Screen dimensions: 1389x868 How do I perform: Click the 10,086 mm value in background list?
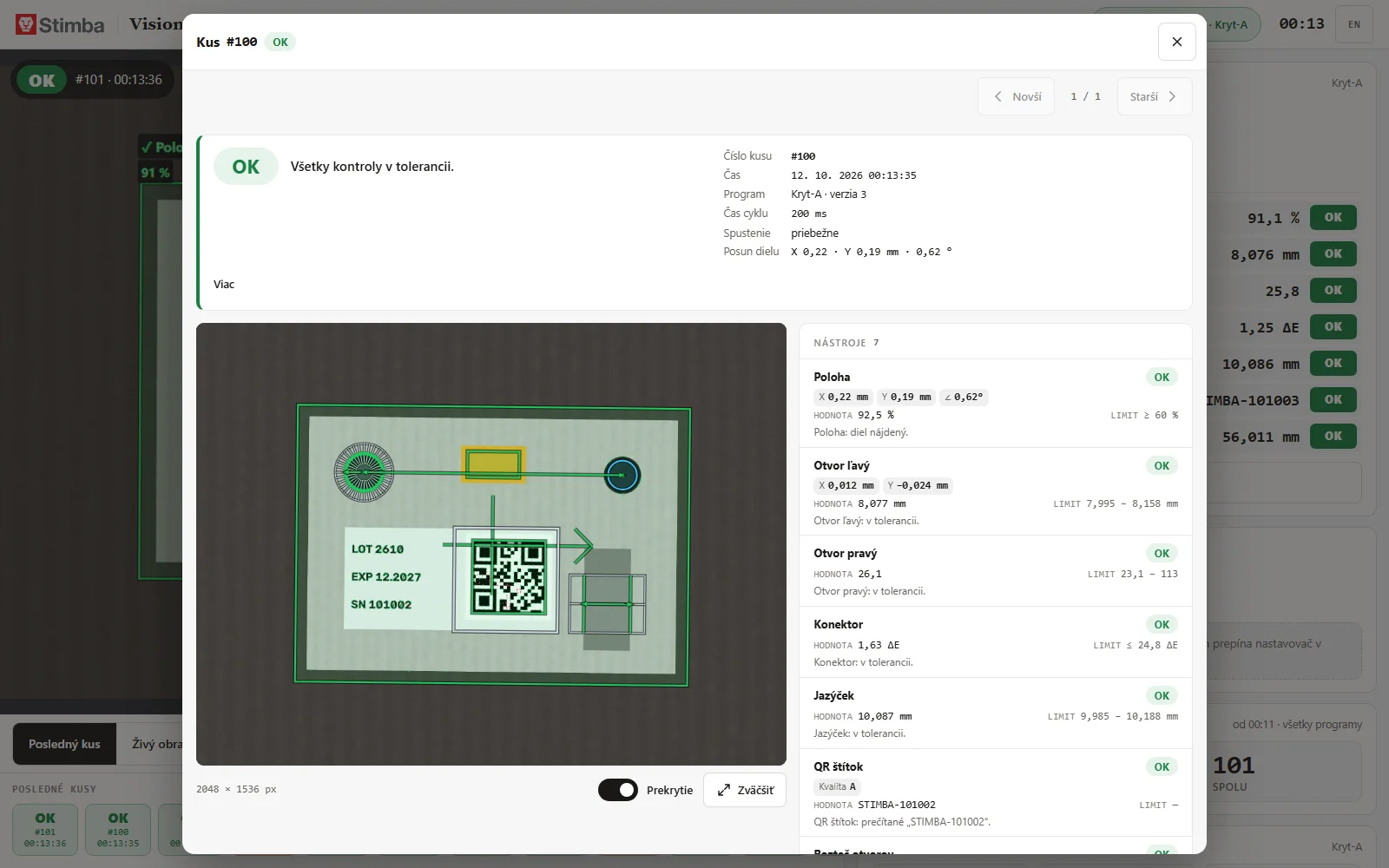click(1261, 364)
